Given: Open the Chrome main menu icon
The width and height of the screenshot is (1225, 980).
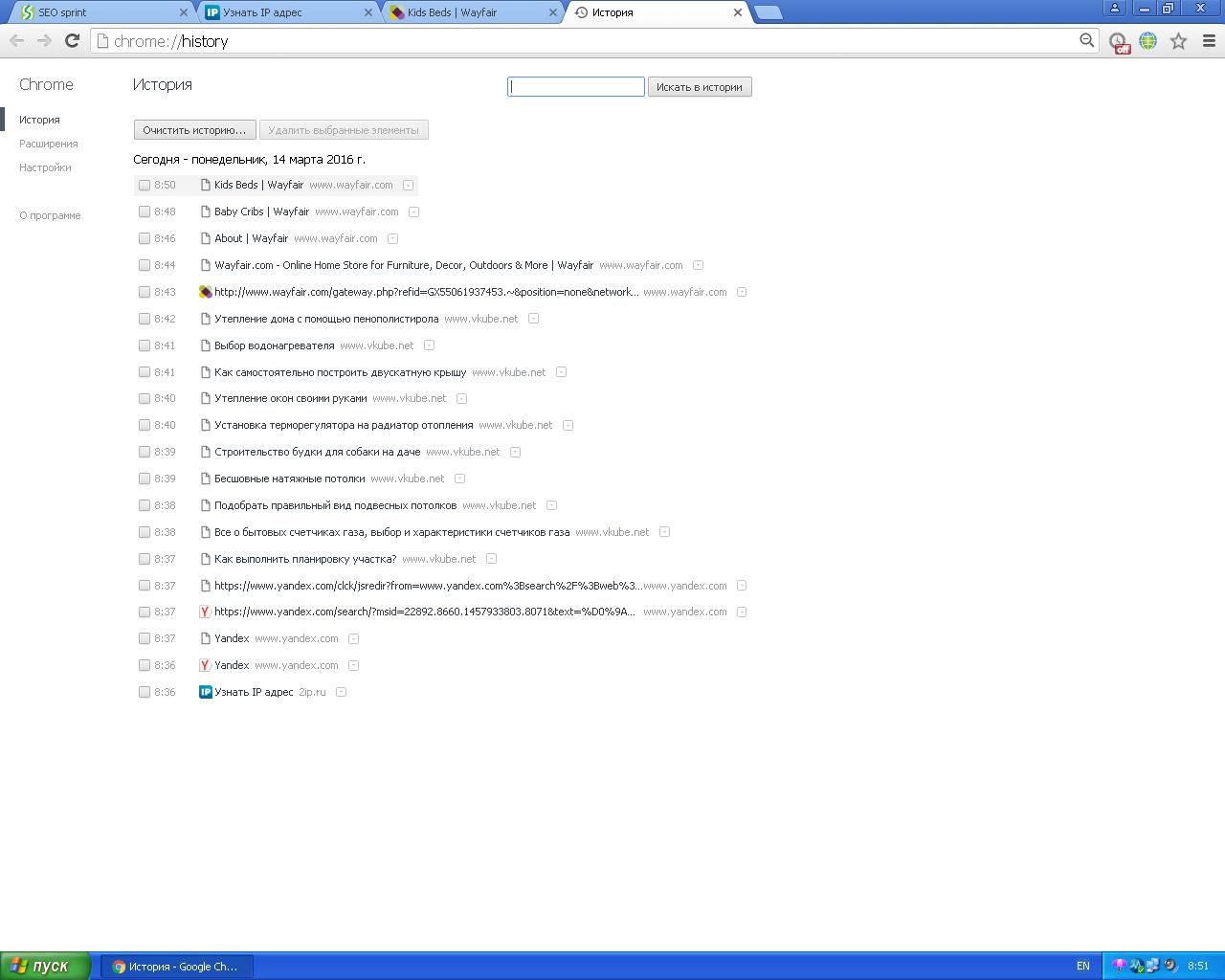Looking at the screenshot, I should 1209,40.
